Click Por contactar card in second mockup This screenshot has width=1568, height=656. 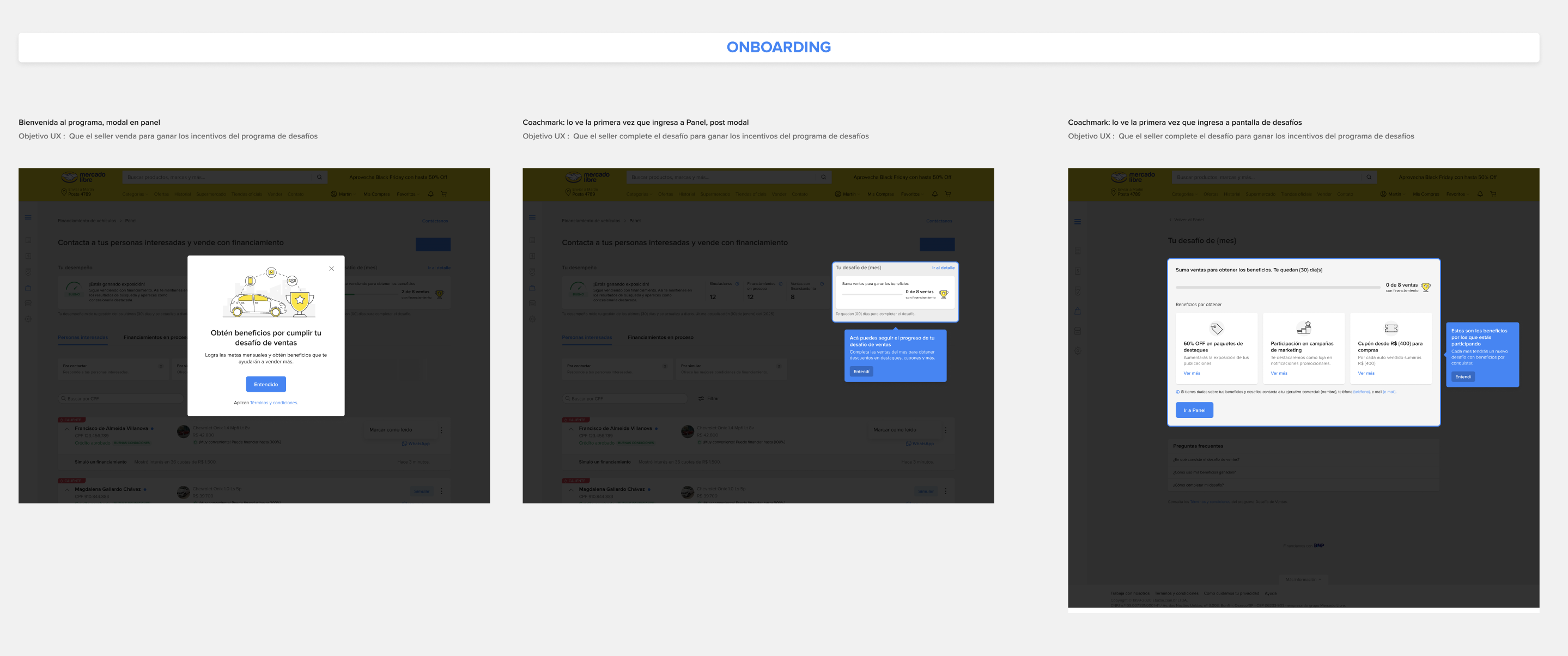click(x=617, y=369)
